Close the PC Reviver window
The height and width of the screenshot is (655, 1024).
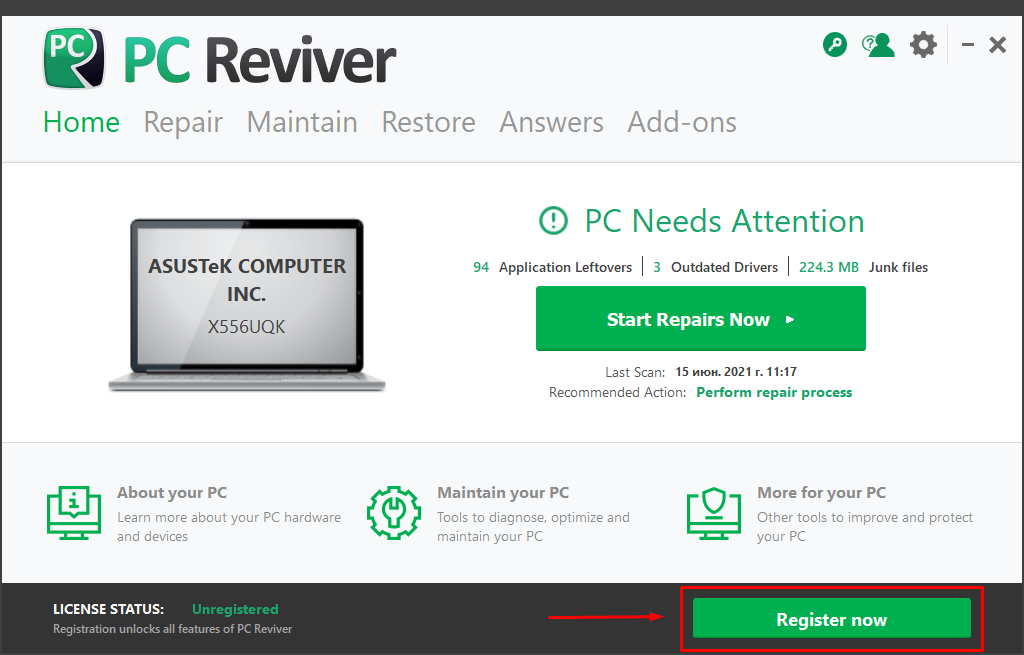(997, 45)
